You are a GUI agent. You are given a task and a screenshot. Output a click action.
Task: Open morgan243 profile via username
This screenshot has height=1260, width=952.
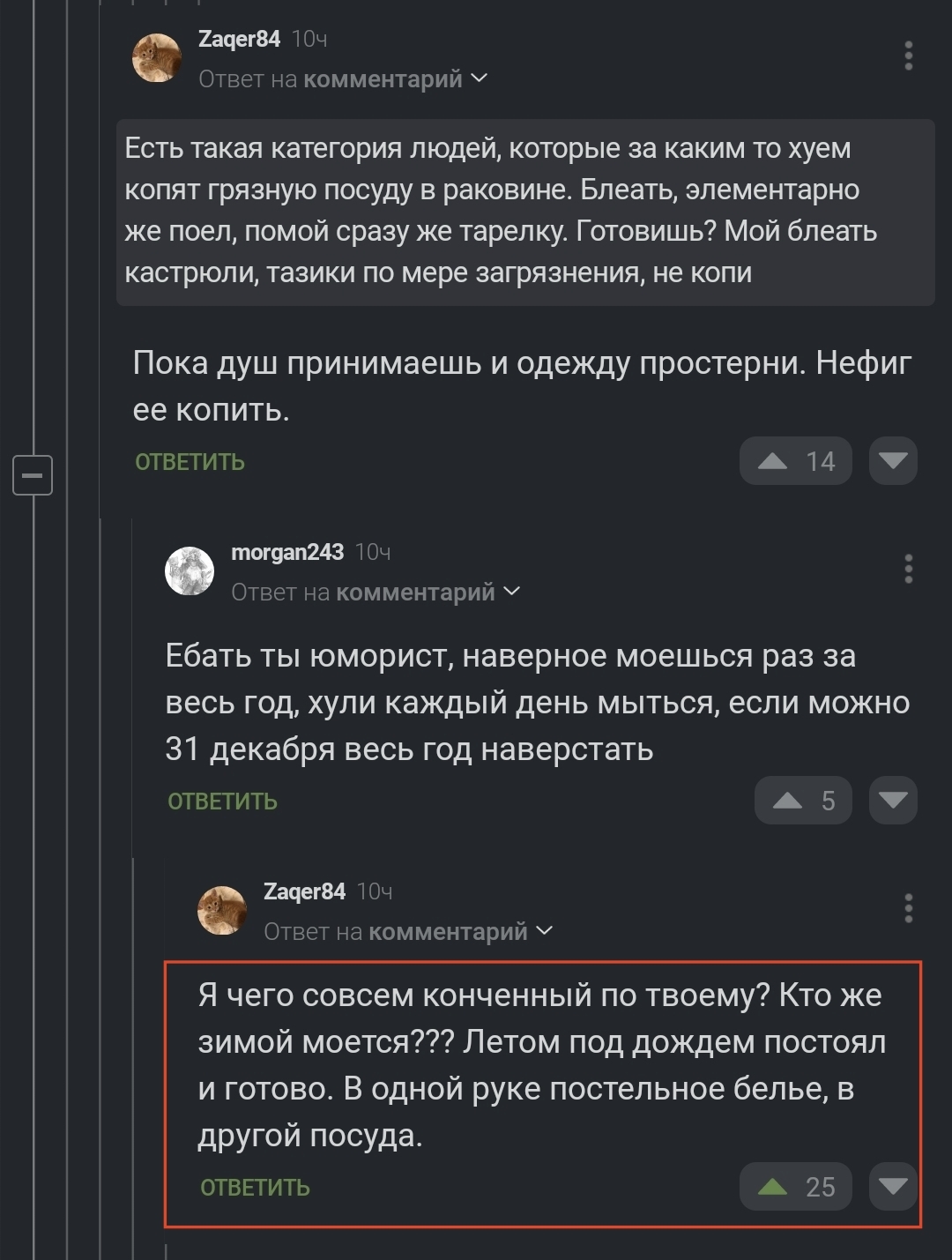point(287,552)
